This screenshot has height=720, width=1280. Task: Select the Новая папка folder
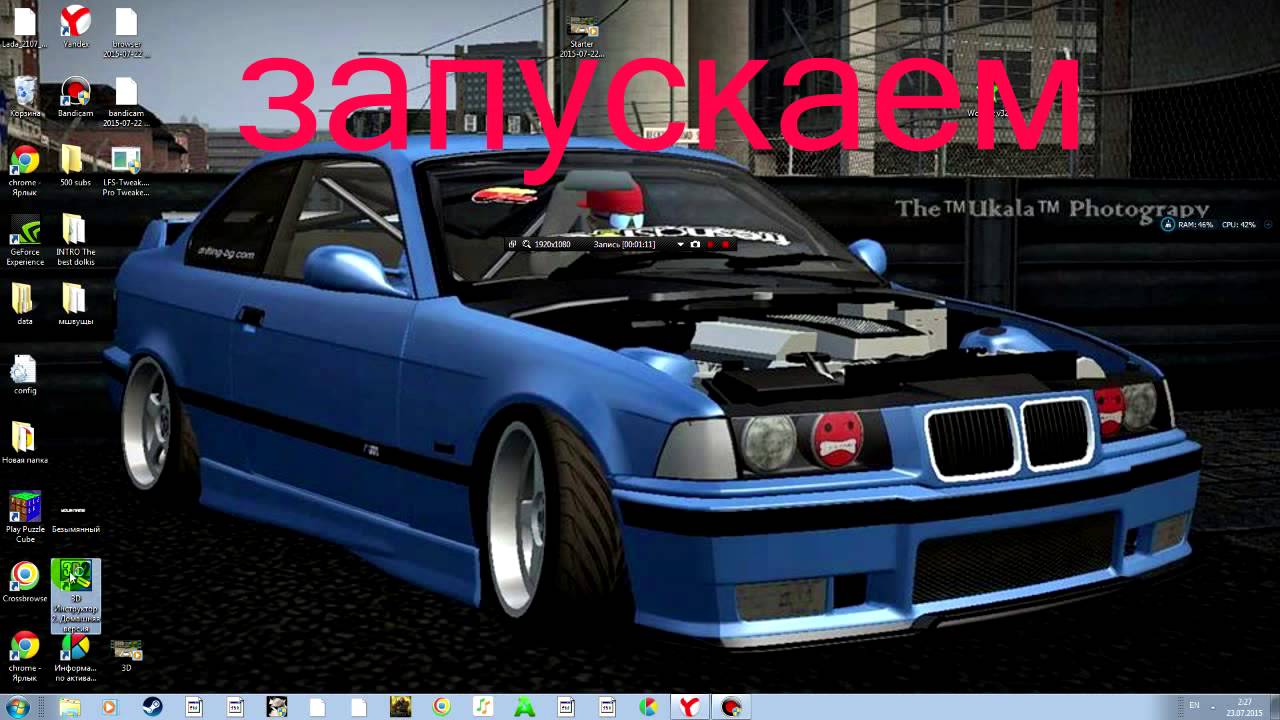point(24,444)
